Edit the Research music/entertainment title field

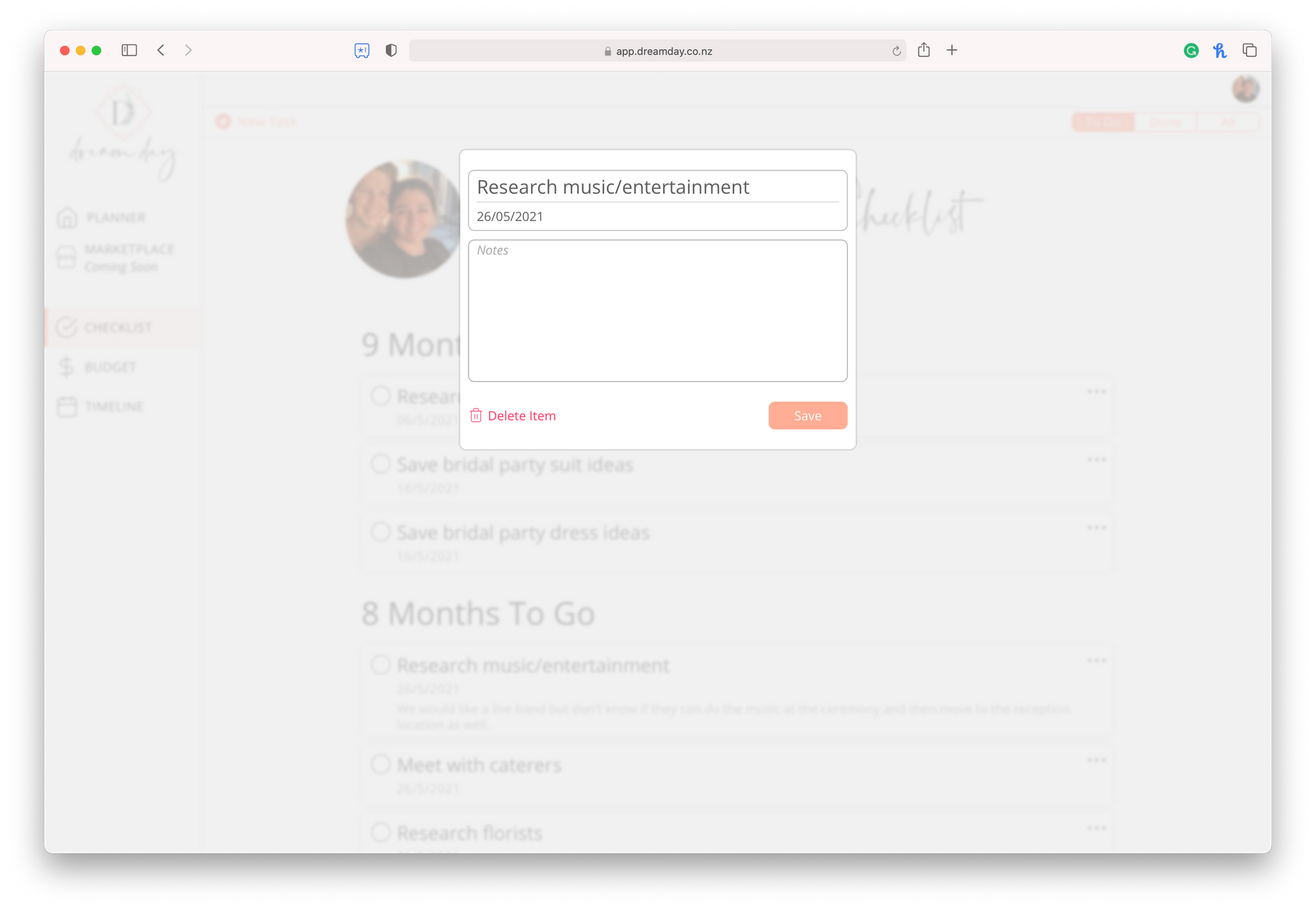coord(657,187)
